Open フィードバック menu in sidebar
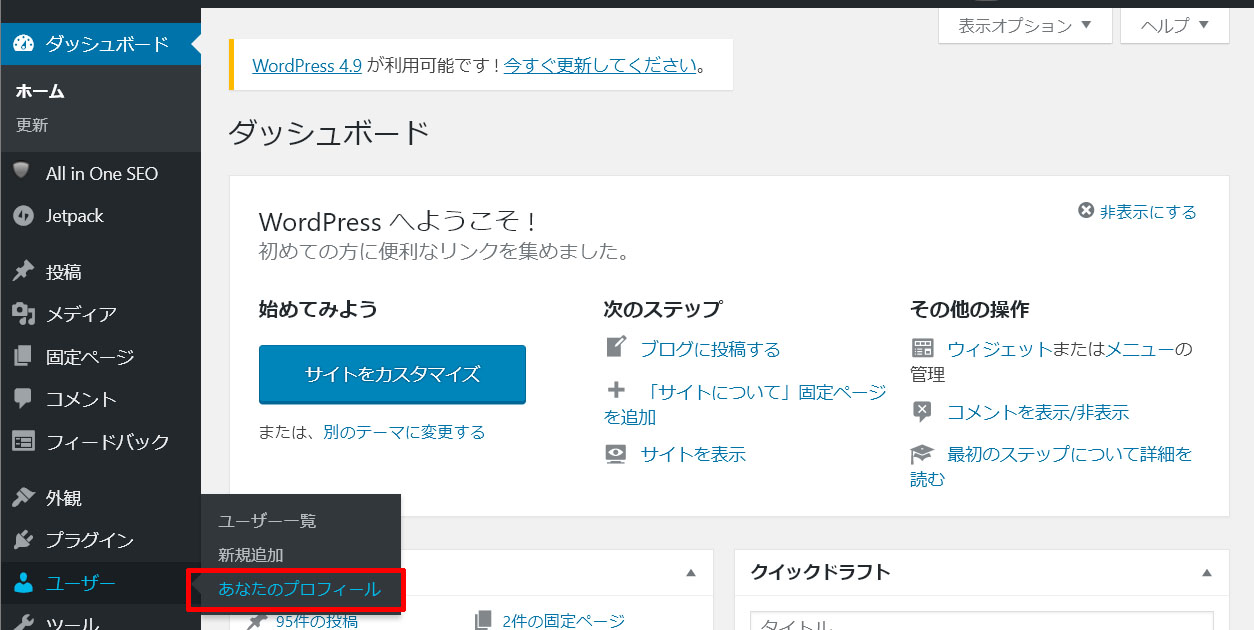Image resolution: width=1254 pixels, height=630 pixels. tap(100, 441)
